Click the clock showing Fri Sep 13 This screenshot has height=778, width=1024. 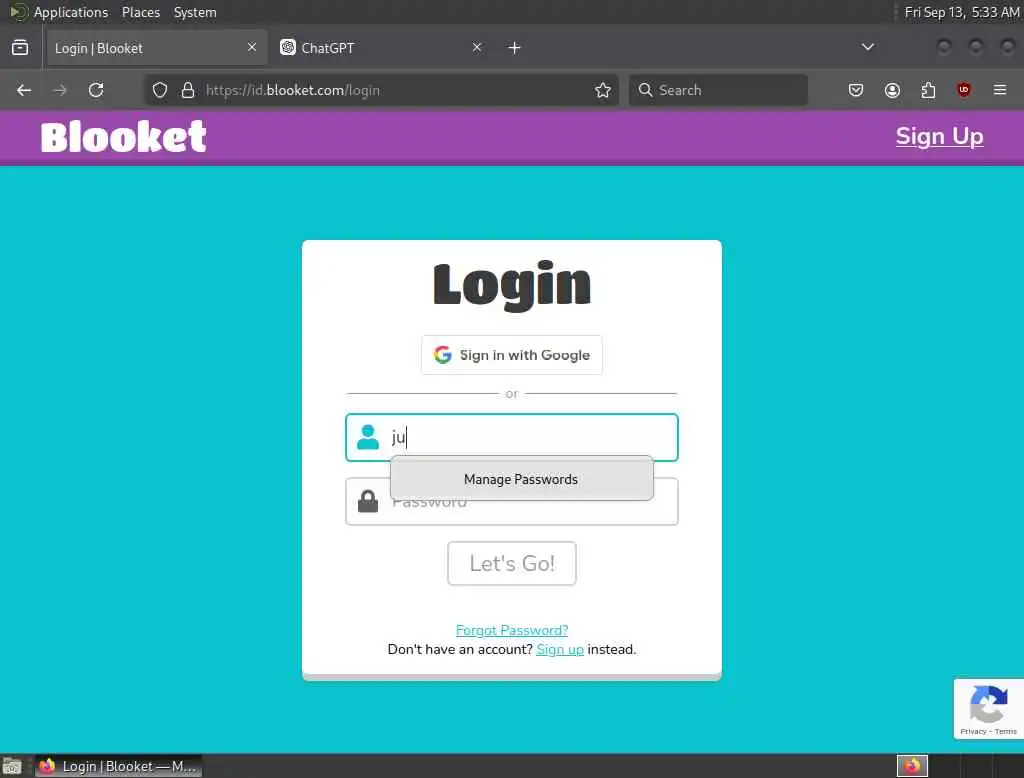pos(961,12)
